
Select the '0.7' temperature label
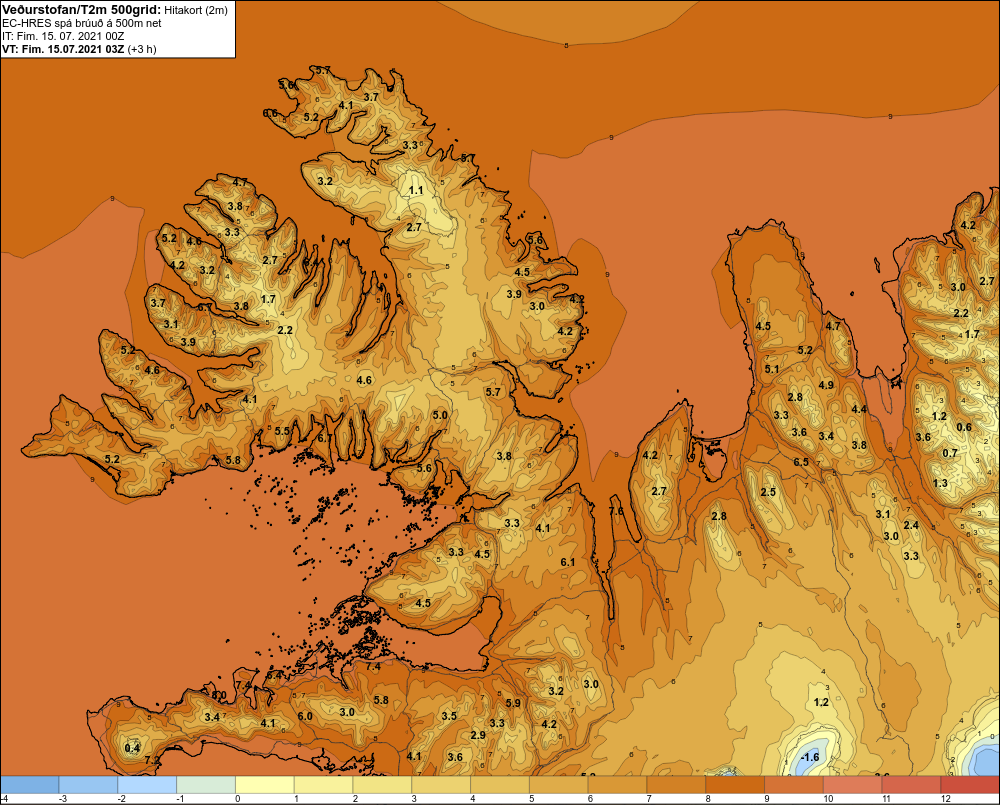click(x=950, y=453)
